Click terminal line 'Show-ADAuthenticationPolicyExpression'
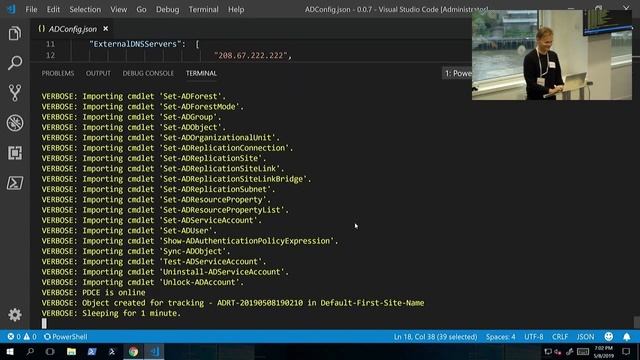 190,241
